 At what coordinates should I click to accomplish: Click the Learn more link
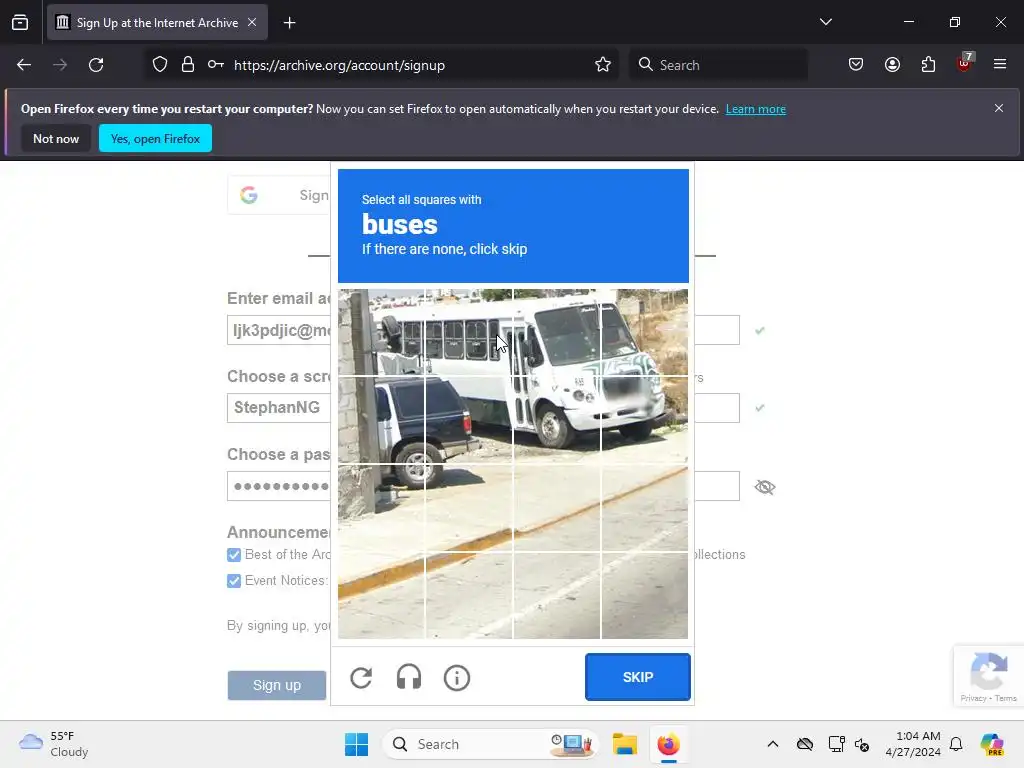pyautogui.click(x=756, y=109)
